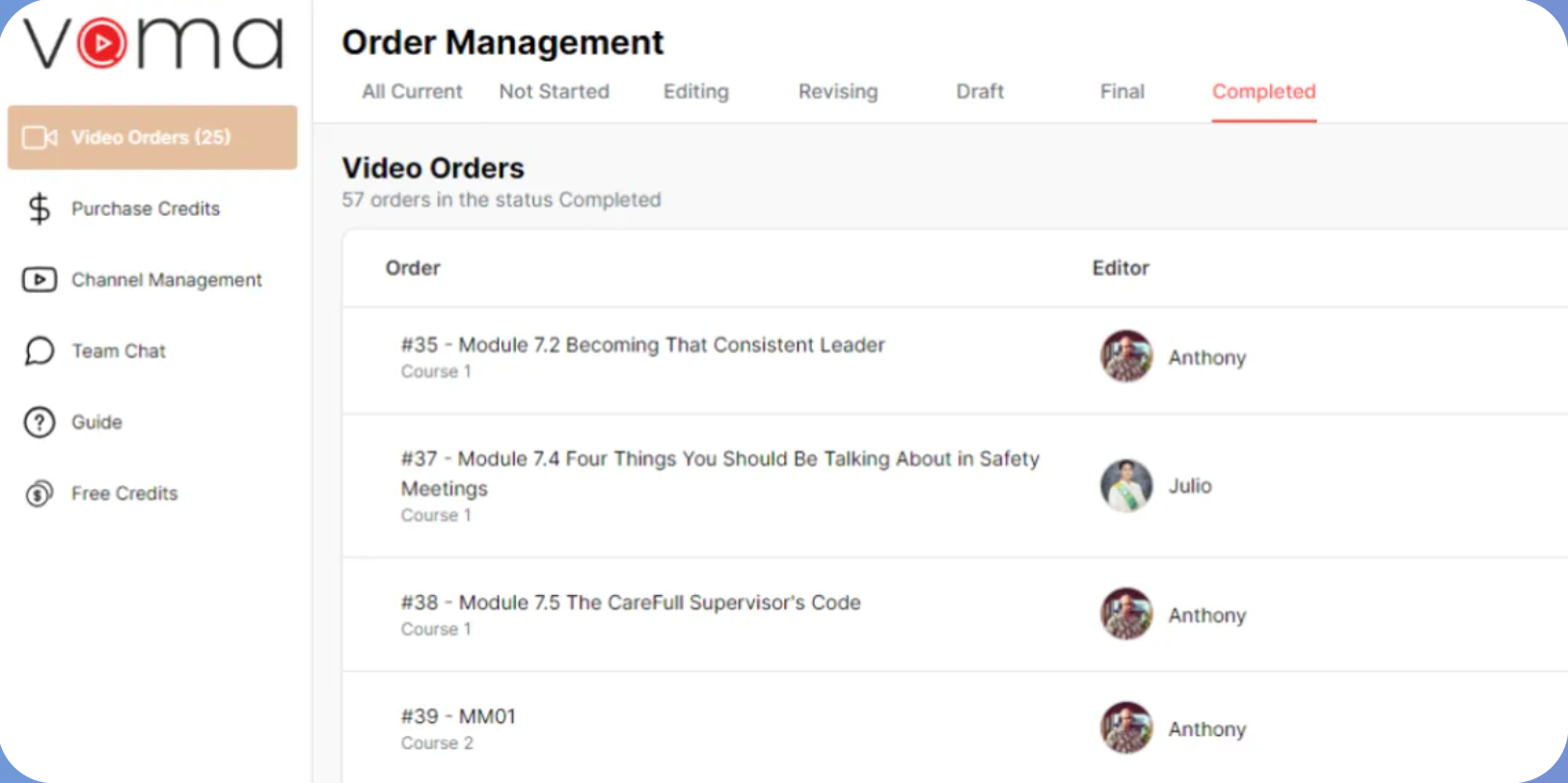
Task: Click the dollar sign Purchase Credits icon
Action: point(40,208)
